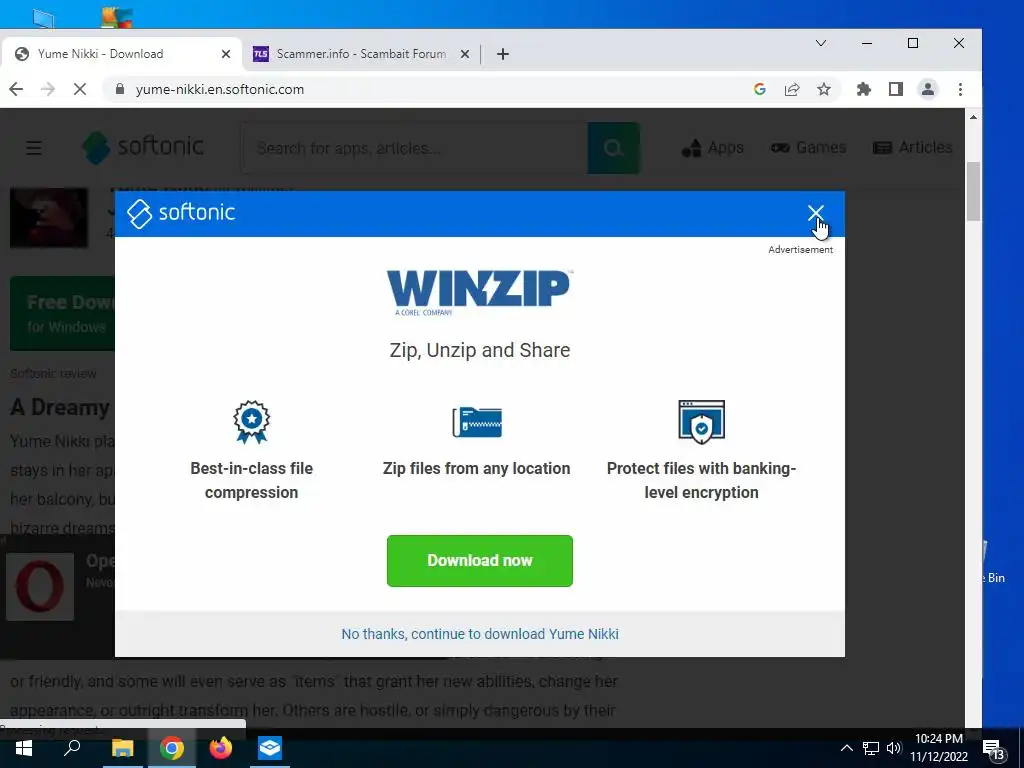
Task: Toggle the browser side panel
Action: [896, 89]
